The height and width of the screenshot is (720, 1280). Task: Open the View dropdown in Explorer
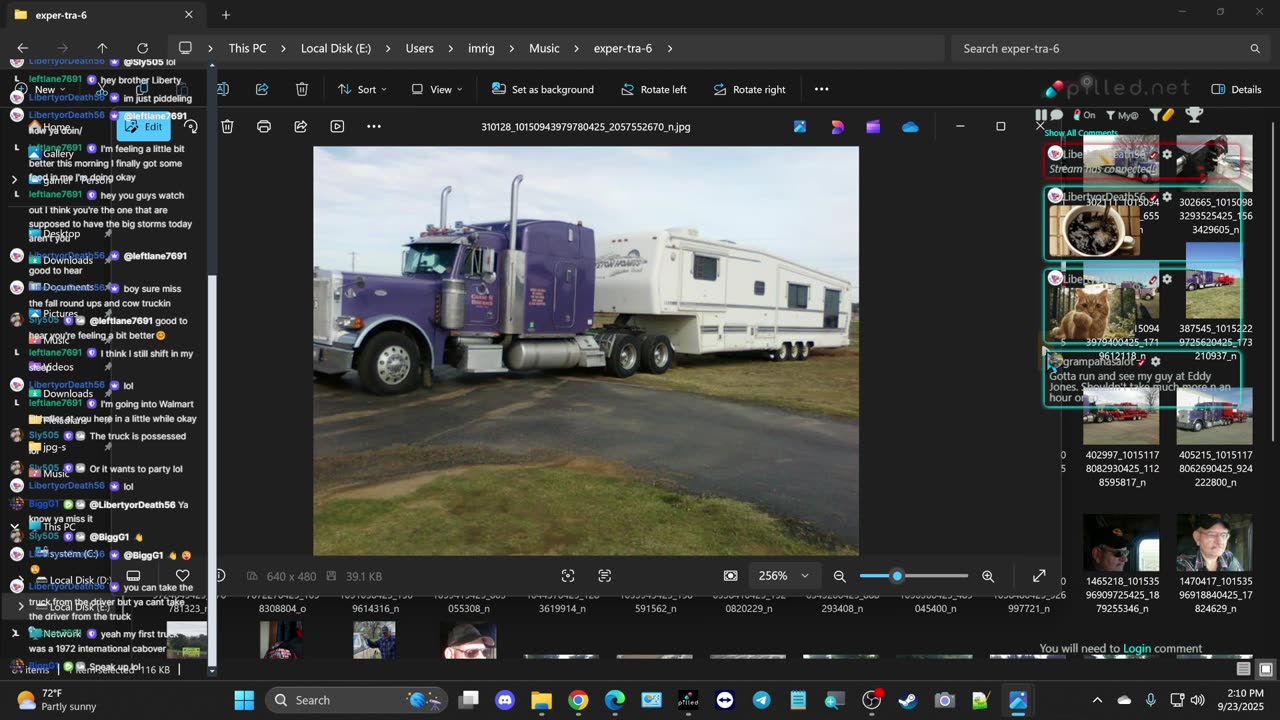click(437, 89)
